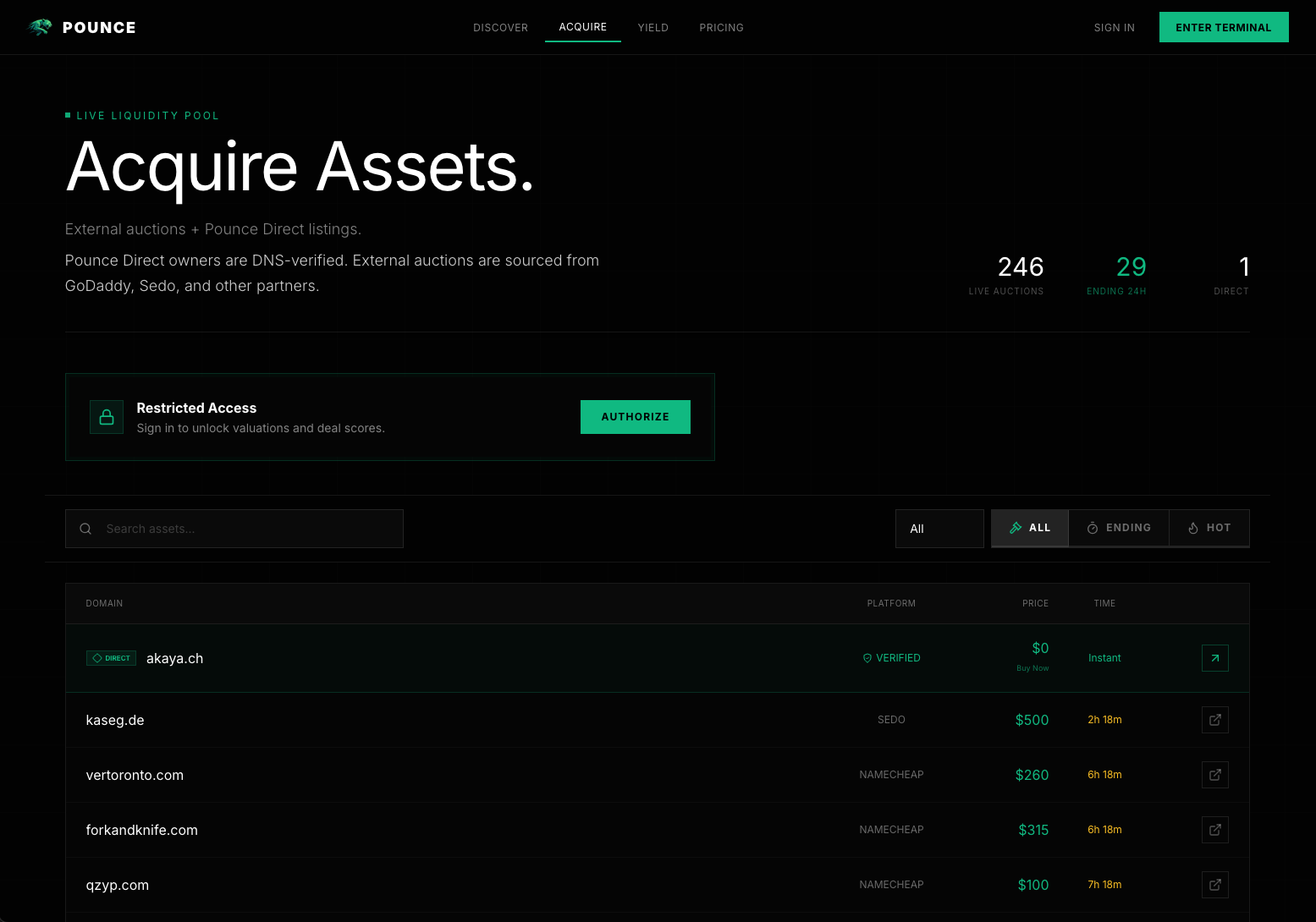Open the PRICING nav item

tap(721, 28)
